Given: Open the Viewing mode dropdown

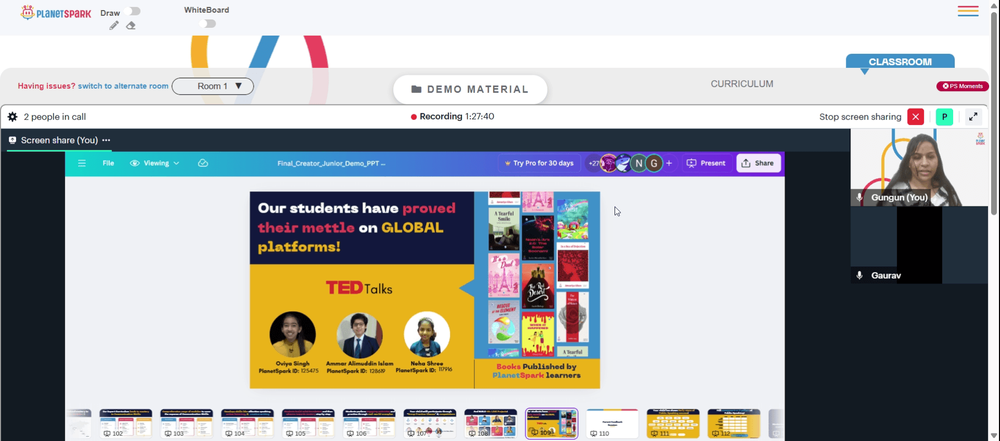Looking at the screenshot, I should [x=155, y=163].
